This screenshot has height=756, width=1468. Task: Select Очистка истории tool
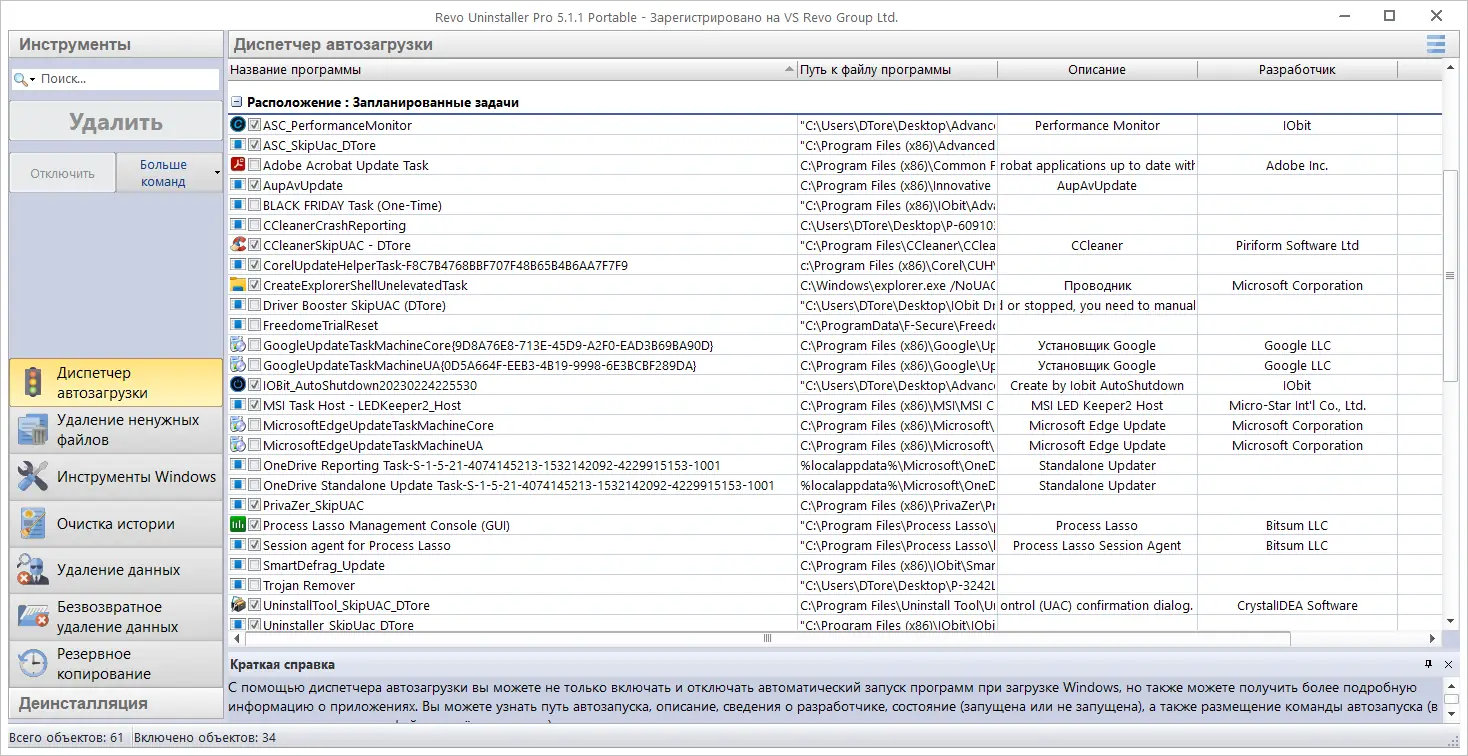[116, 524]
